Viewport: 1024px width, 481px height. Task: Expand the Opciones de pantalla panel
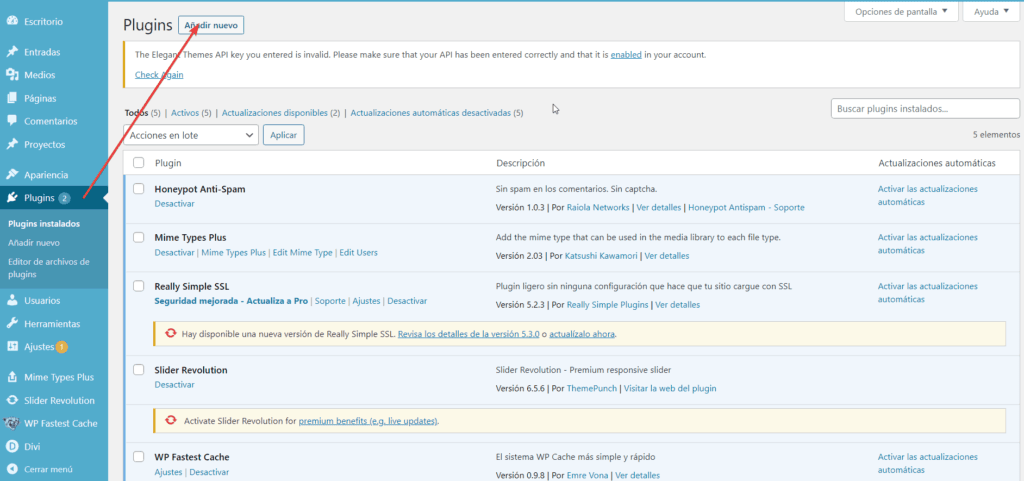pos(901,12)
